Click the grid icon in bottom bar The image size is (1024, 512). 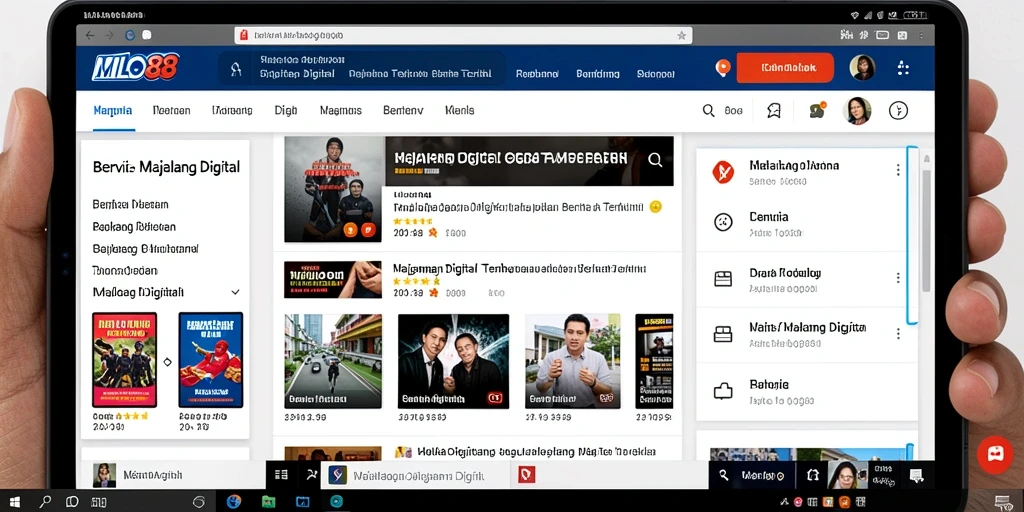(281, 475)
